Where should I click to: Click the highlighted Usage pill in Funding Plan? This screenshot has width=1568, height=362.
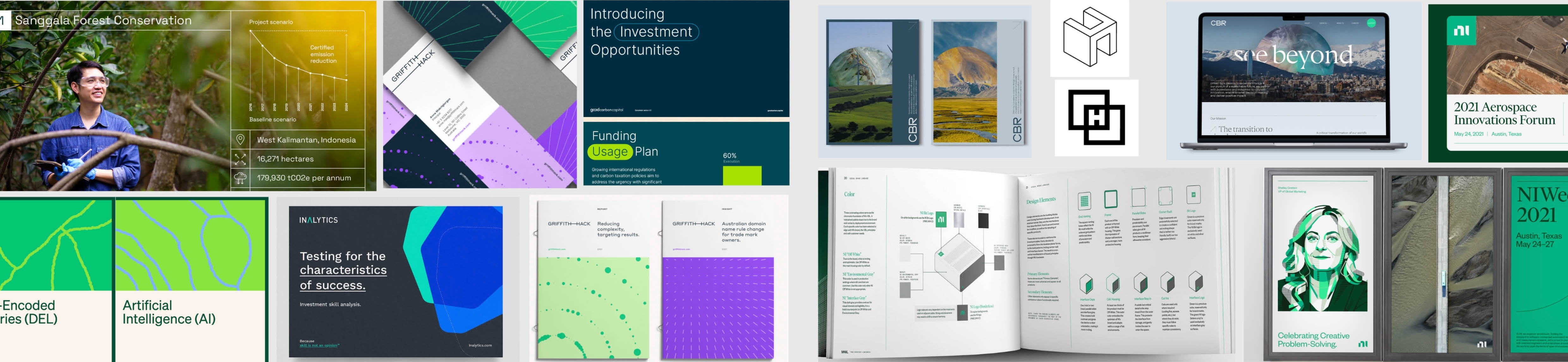(x=609, y=151)
